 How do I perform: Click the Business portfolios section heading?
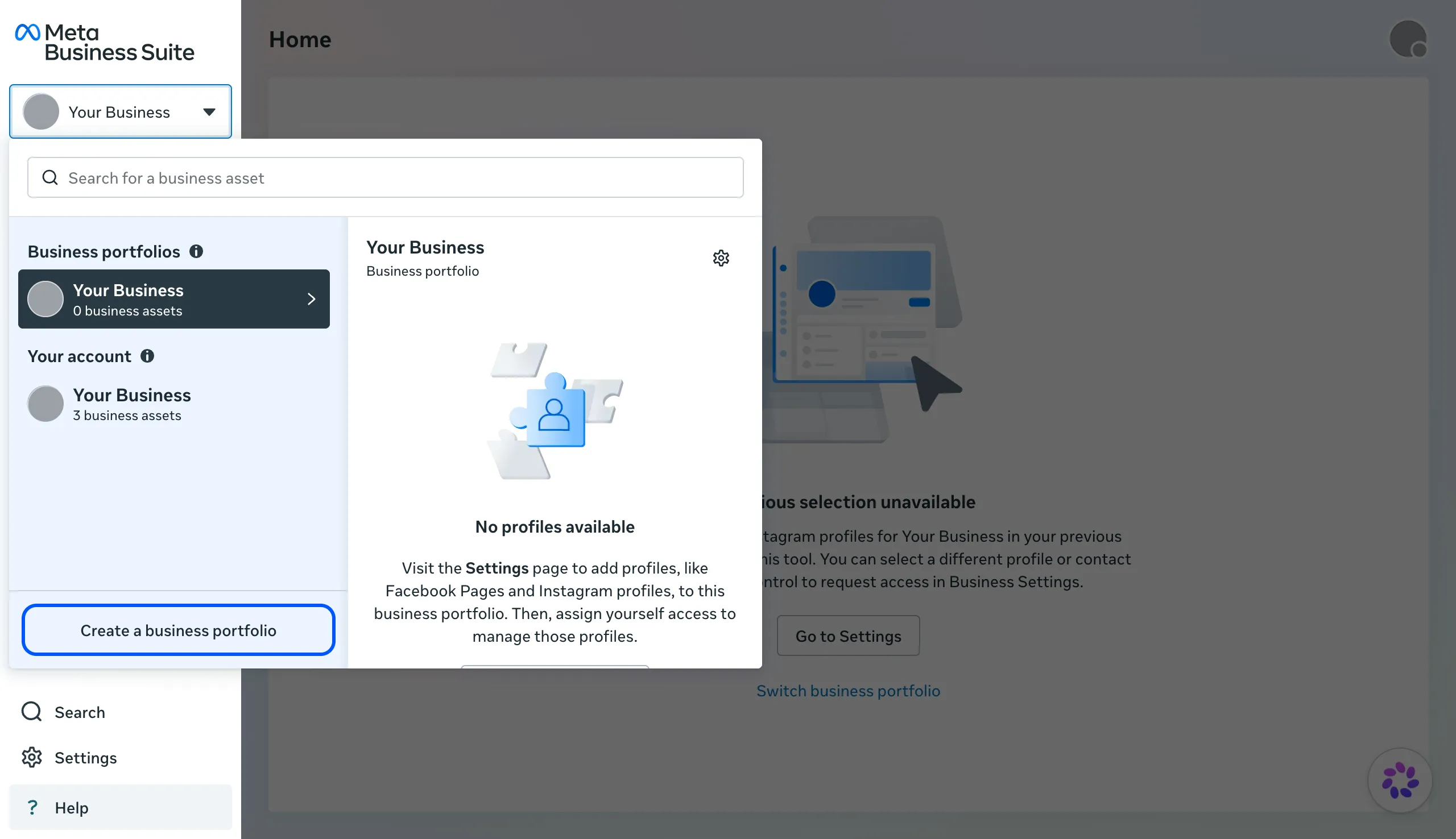(x=104, y=251)
